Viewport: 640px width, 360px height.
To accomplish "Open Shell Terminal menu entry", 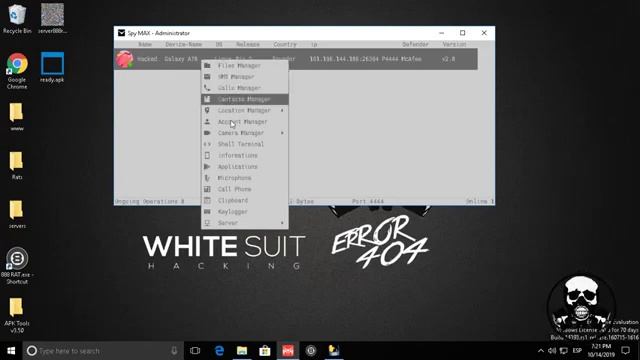I will point(244,144).
